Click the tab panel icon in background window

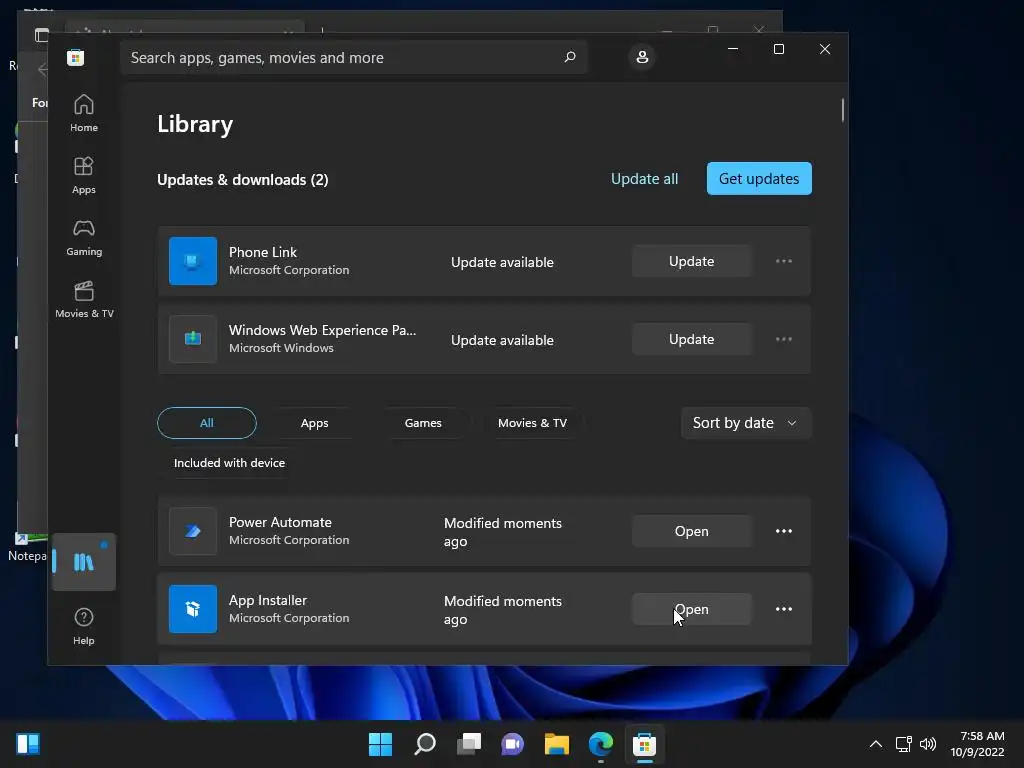(x=41, y=35)
